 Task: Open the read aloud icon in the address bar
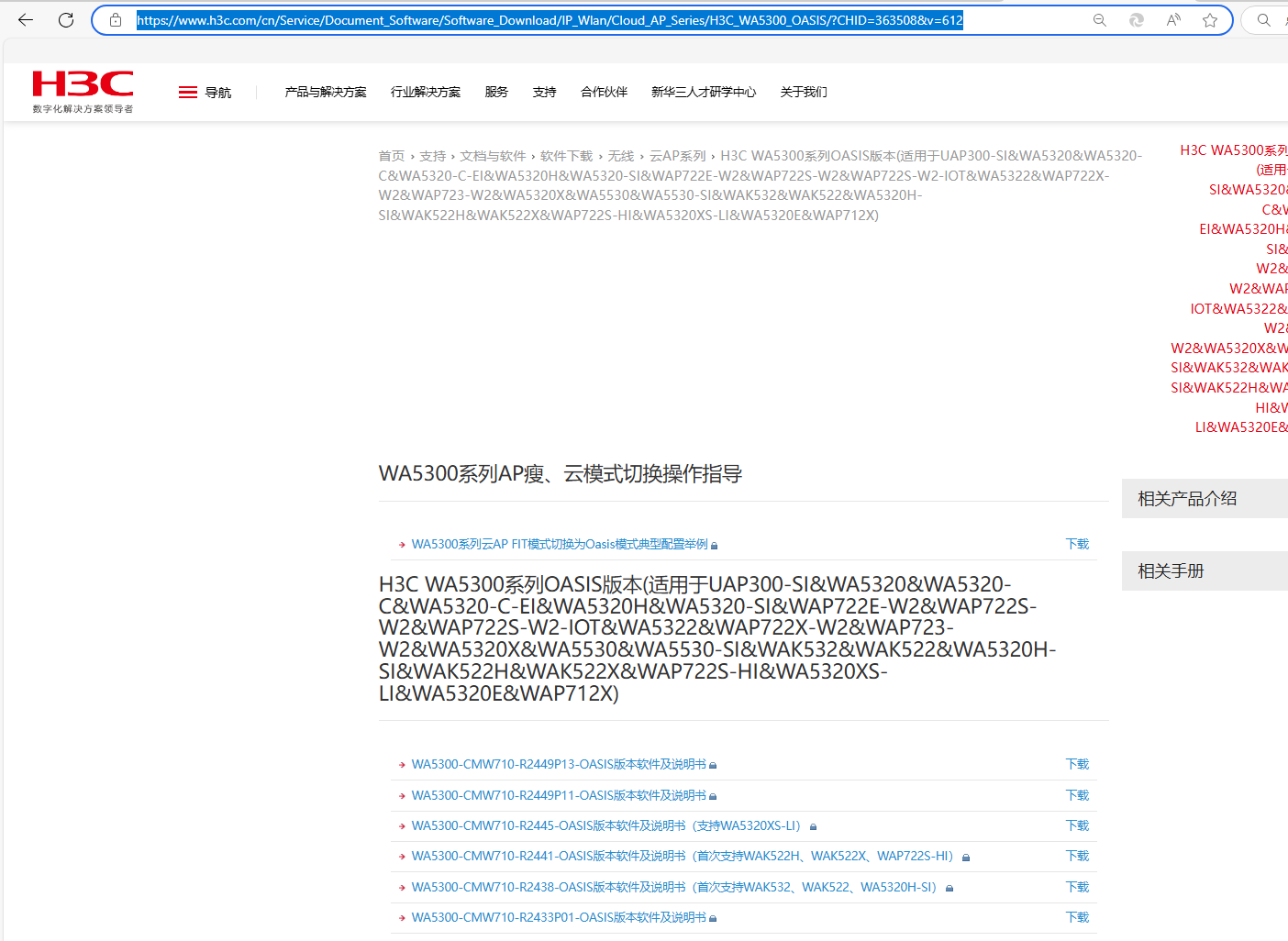pos(1173,20)
